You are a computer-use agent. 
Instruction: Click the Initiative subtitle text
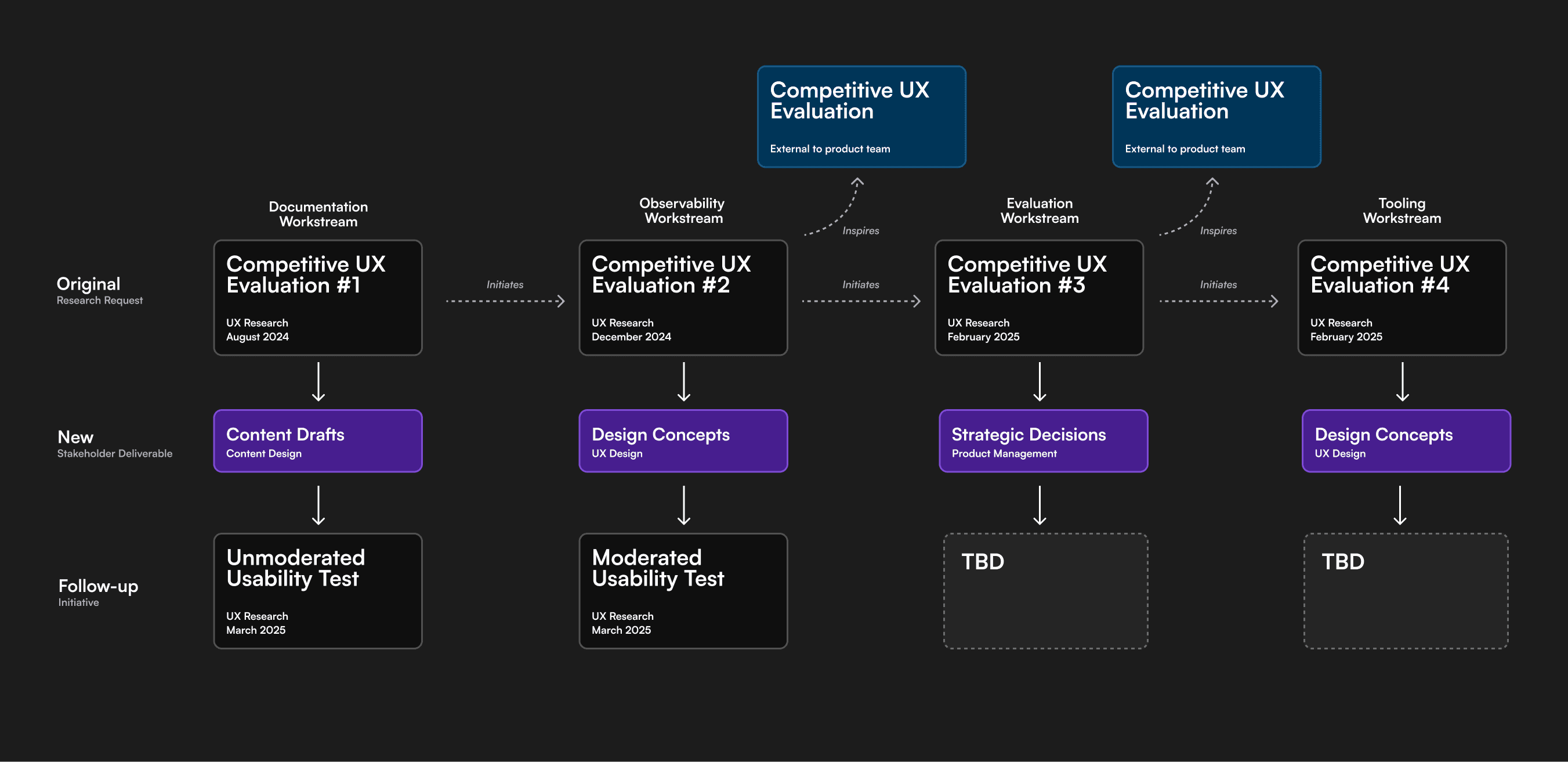click(x=78, y=602)
